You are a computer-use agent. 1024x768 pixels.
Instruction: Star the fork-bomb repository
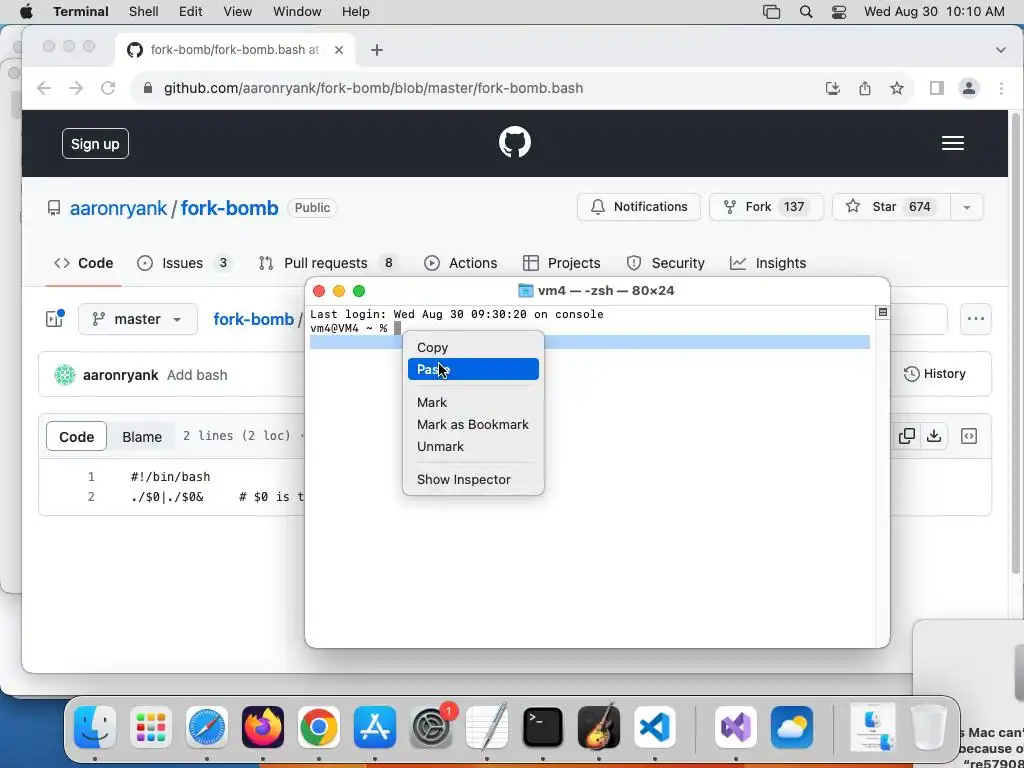pyautogui.click(x=891, y=207)
